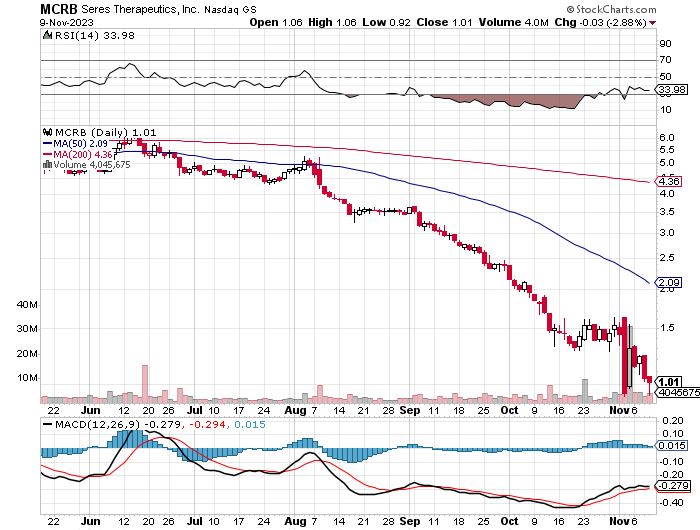The height and width of the screenshot is (530, 700).
Task: Click the Close 1.01 value in header
Action: pos(444,22)
